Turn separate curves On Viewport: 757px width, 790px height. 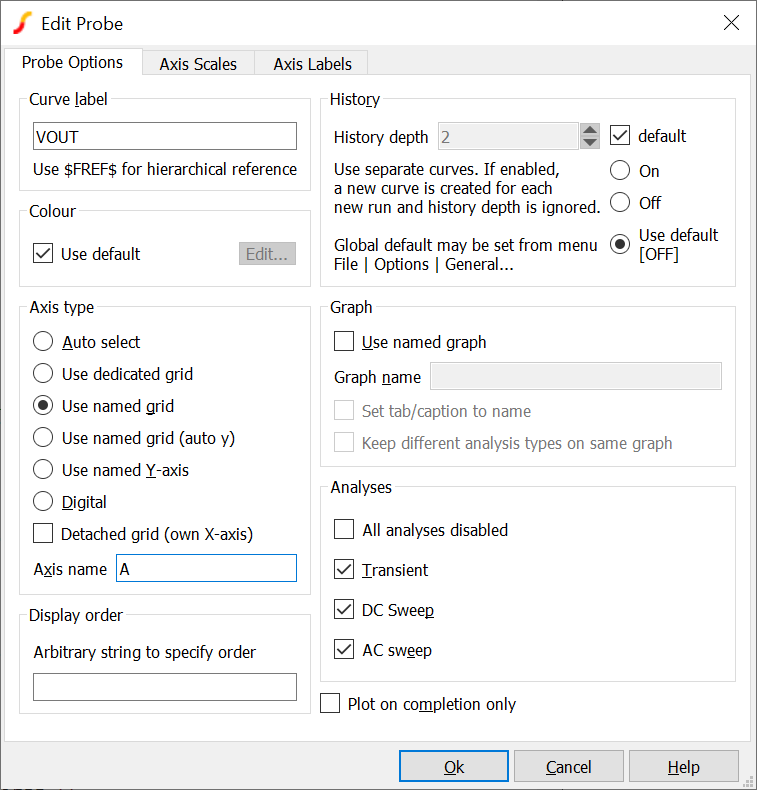(x=620, y=171)
